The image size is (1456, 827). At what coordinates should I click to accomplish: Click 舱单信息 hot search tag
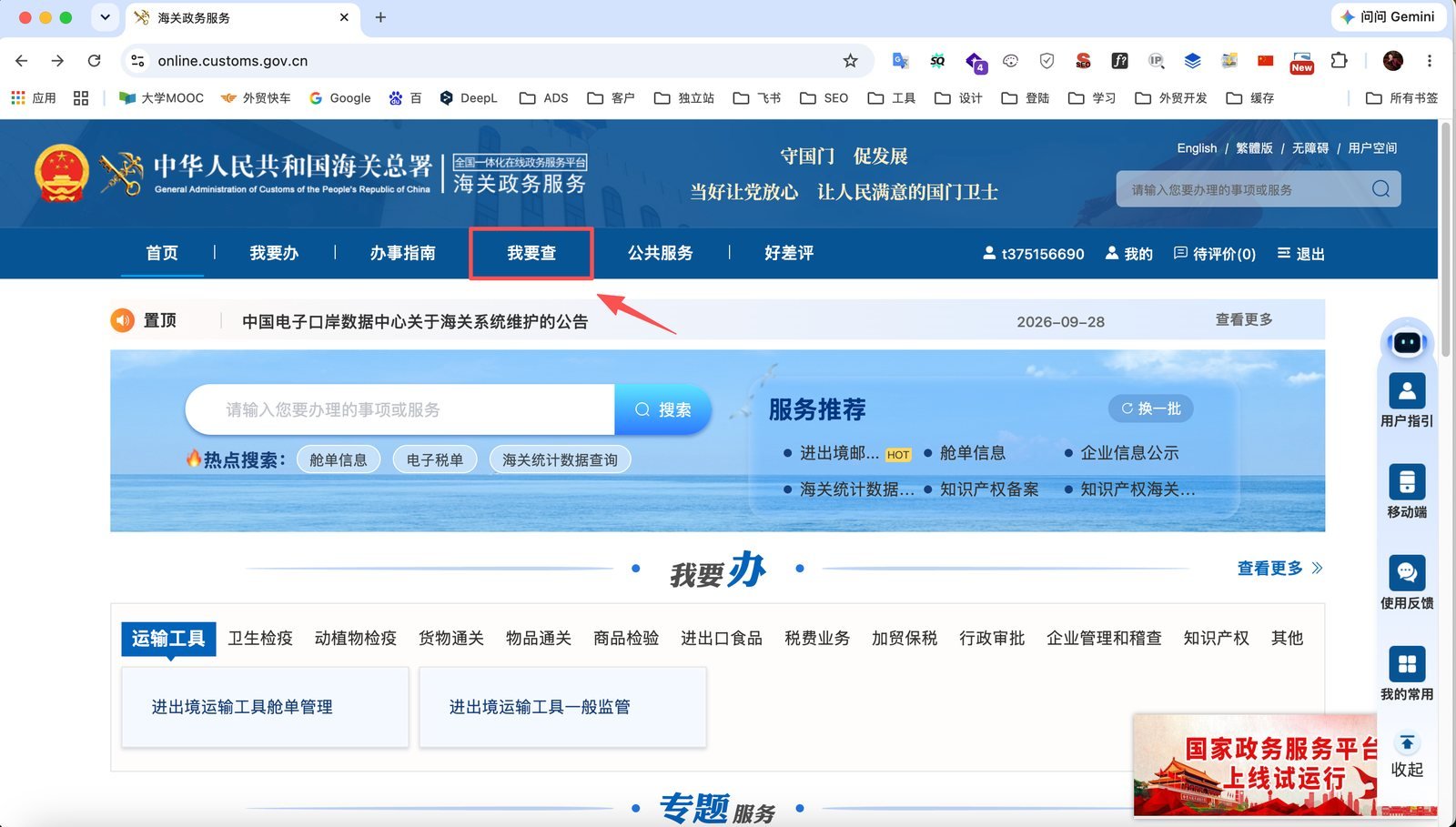point(338,459)
